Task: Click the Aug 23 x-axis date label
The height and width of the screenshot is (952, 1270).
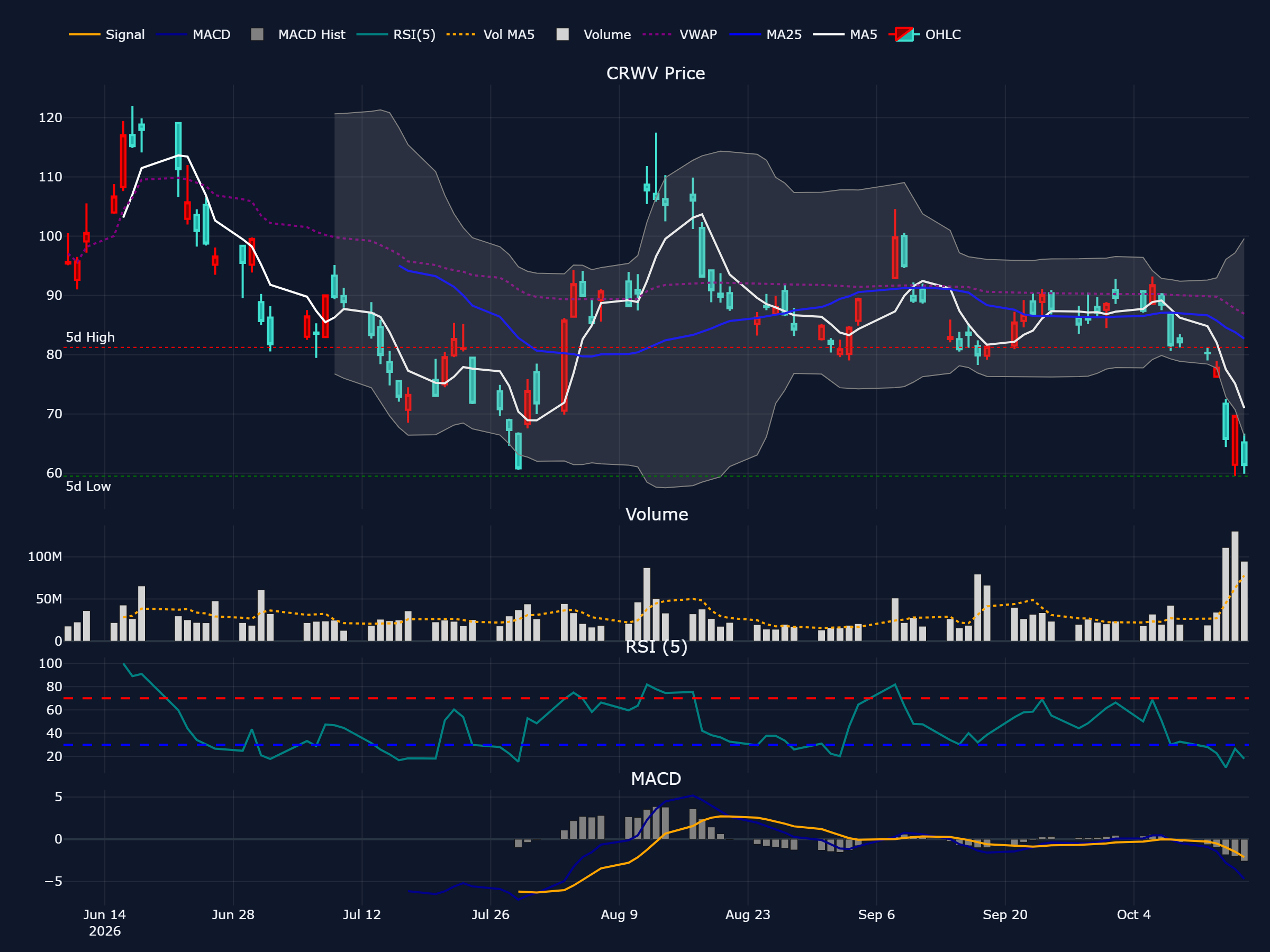Action: coord(748,914)
